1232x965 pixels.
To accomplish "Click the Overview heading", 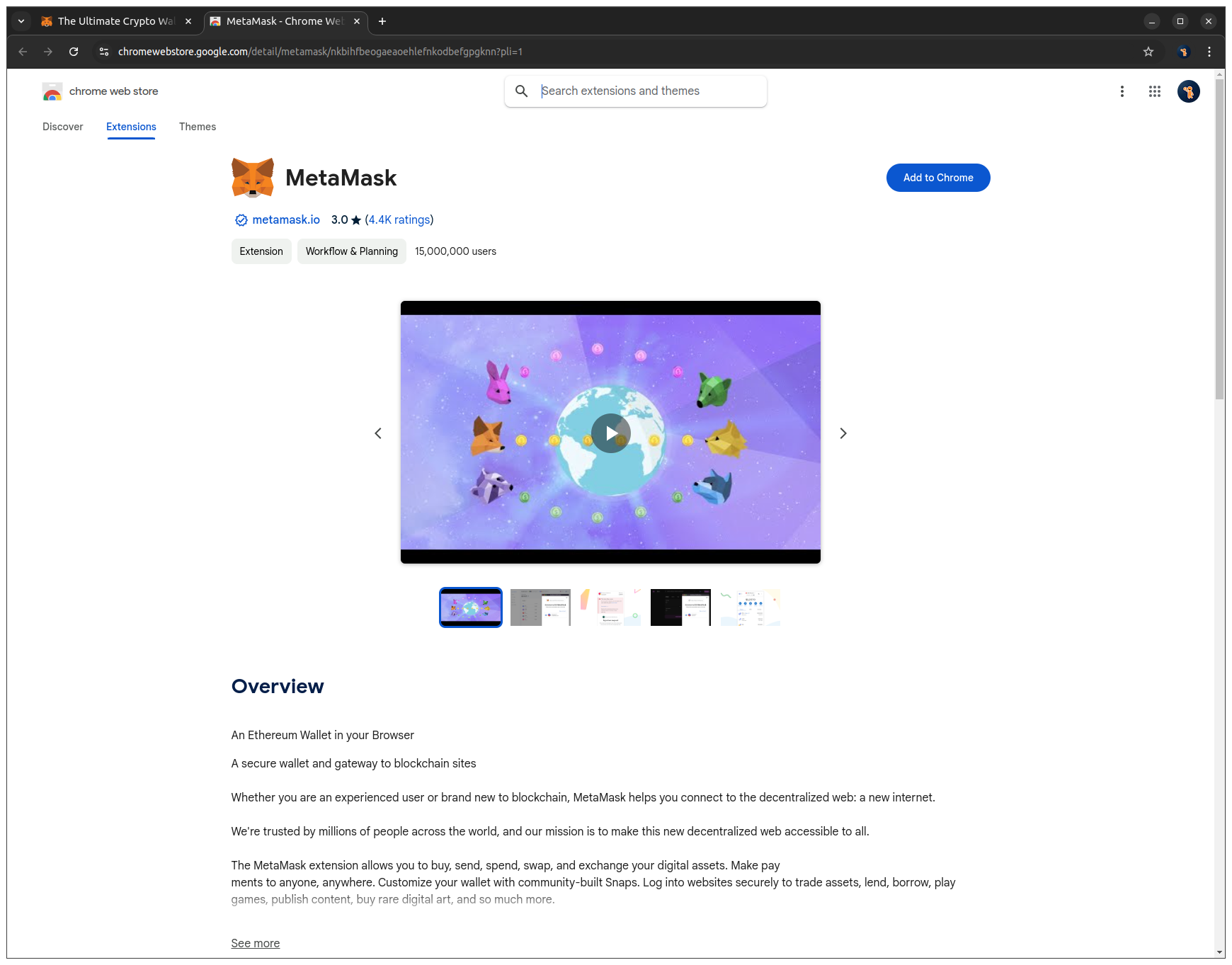I will [x=278, y=686].
